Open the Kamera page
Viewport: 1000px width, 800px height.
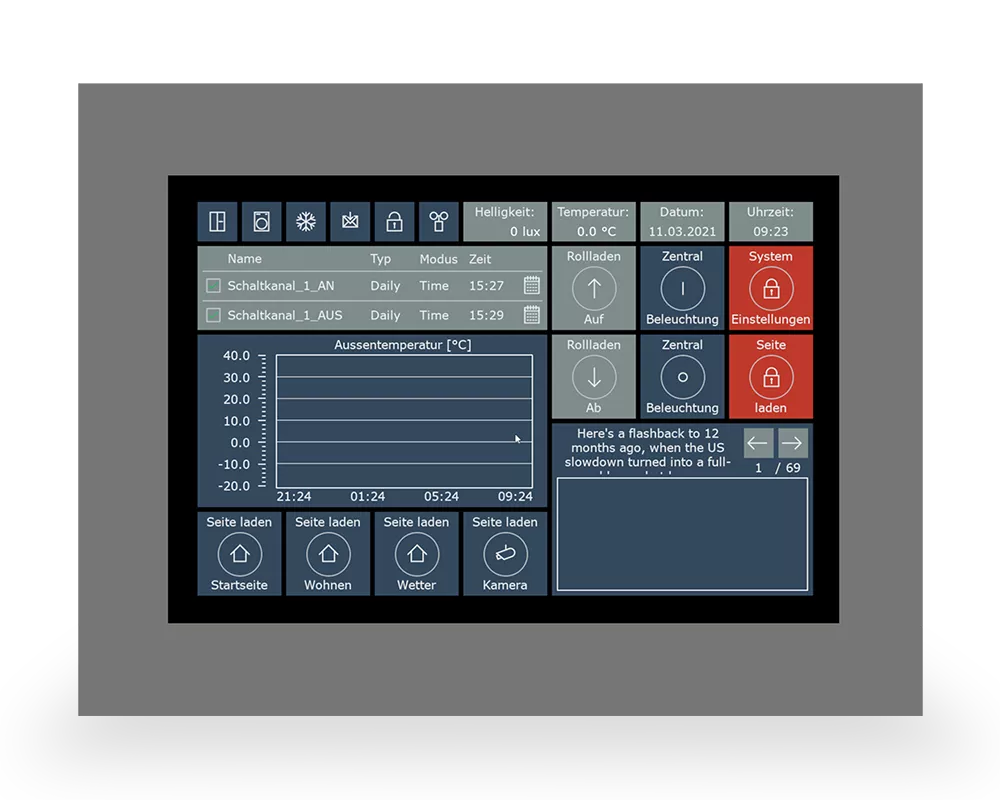pos(505,553)
